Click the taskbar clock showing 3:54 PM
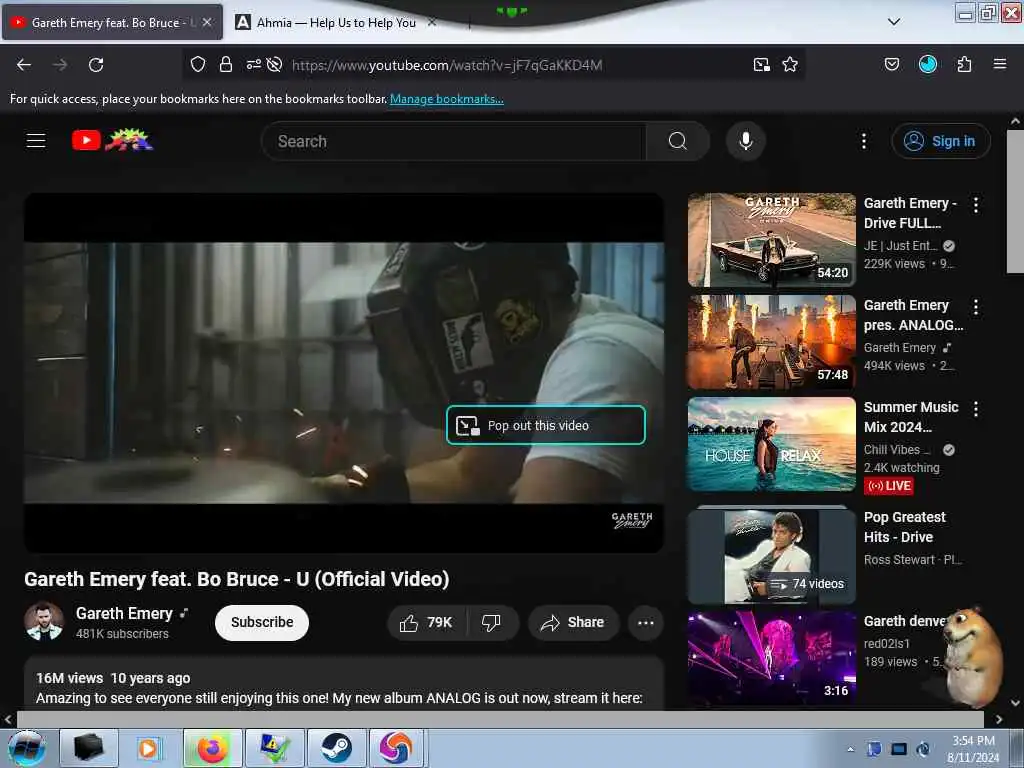The width and height of the screenshot is (1024, 768). coord(973,749)
